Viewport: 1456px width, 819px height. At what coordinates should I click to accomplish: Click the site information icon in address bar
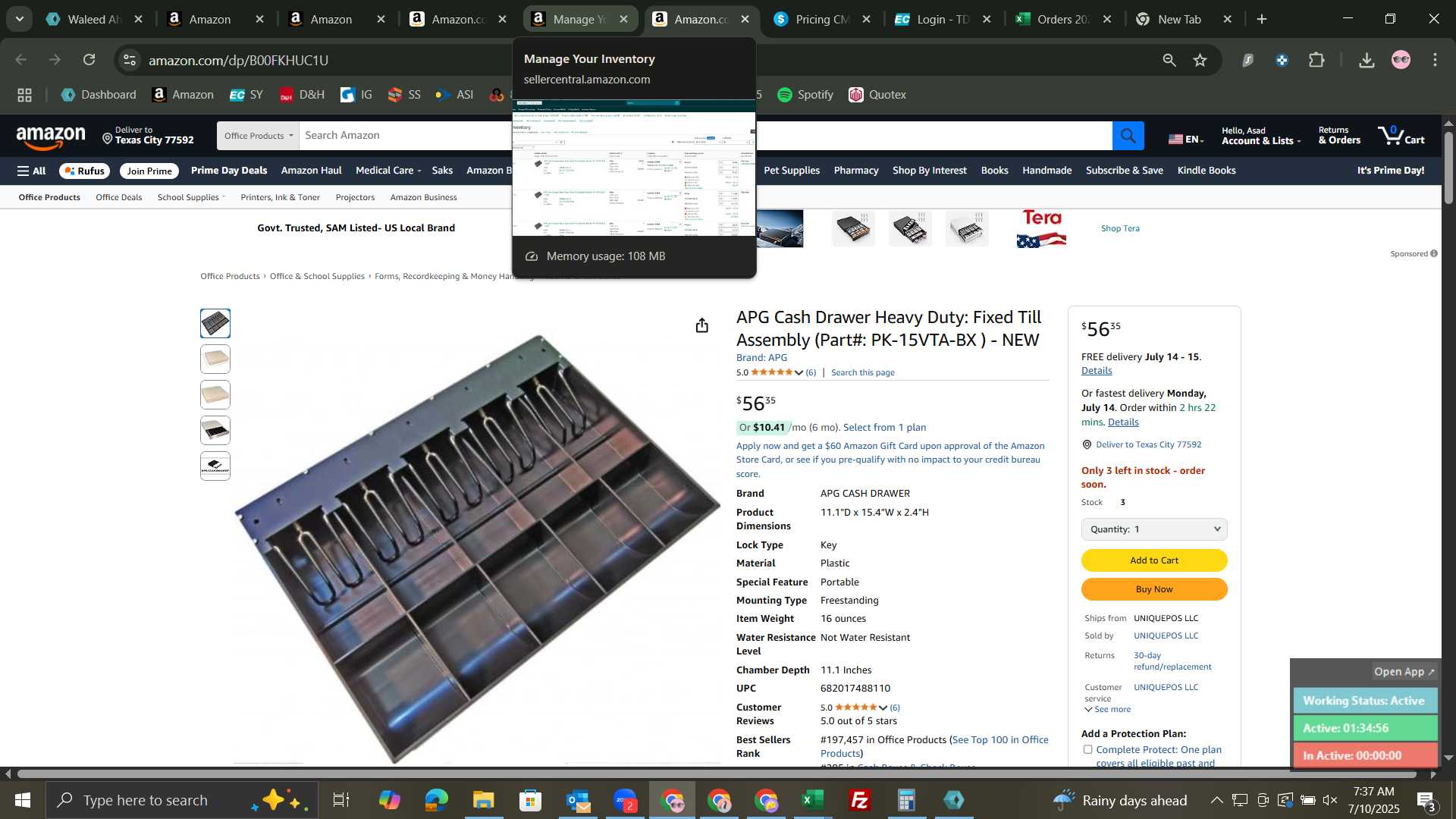[x=130, y=60]
